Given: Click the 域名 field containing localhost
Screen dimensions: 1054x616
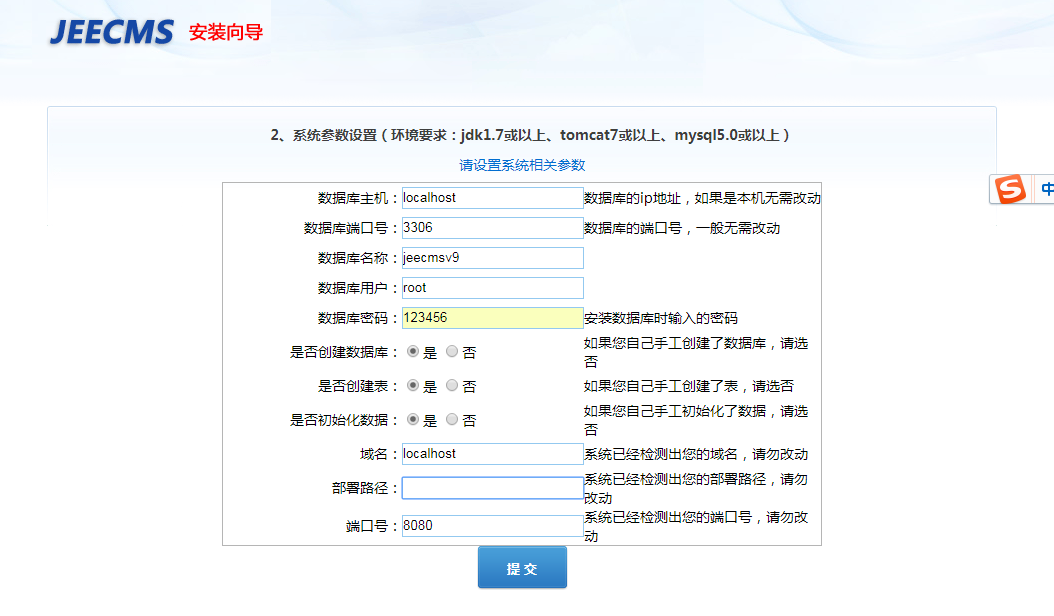Looking at the screenshot, I should pos(492,454).
